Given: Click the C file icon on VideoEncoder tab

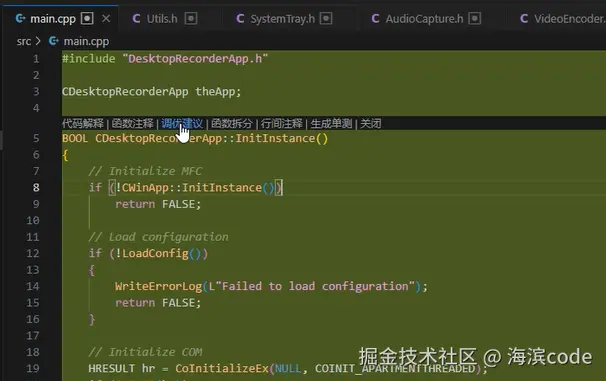Looking at the screenshot, I should (524, 19).
